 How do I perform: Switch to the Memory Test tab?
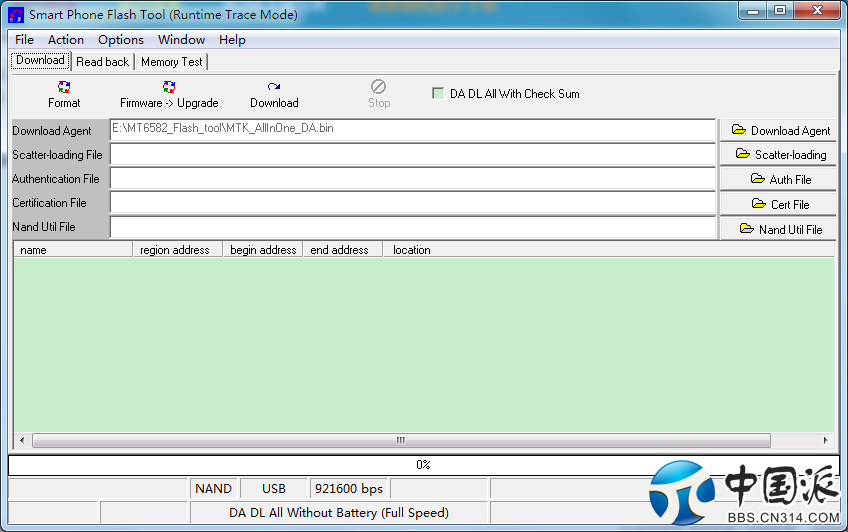click(x=171, y=62)
